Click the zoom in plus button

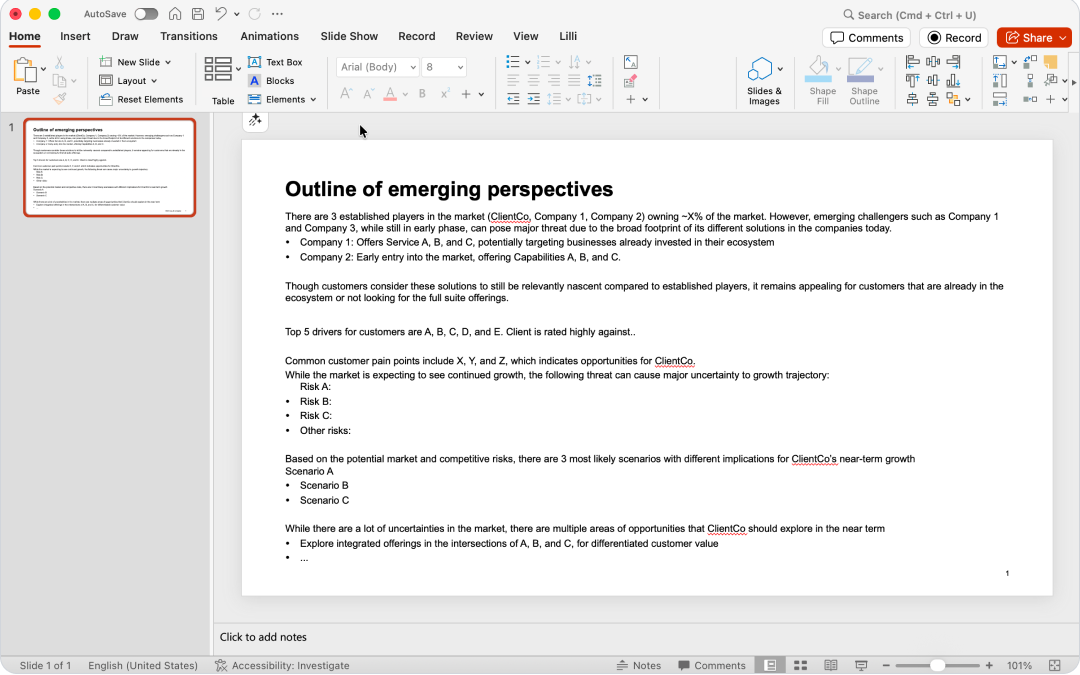tap(989, 665)
